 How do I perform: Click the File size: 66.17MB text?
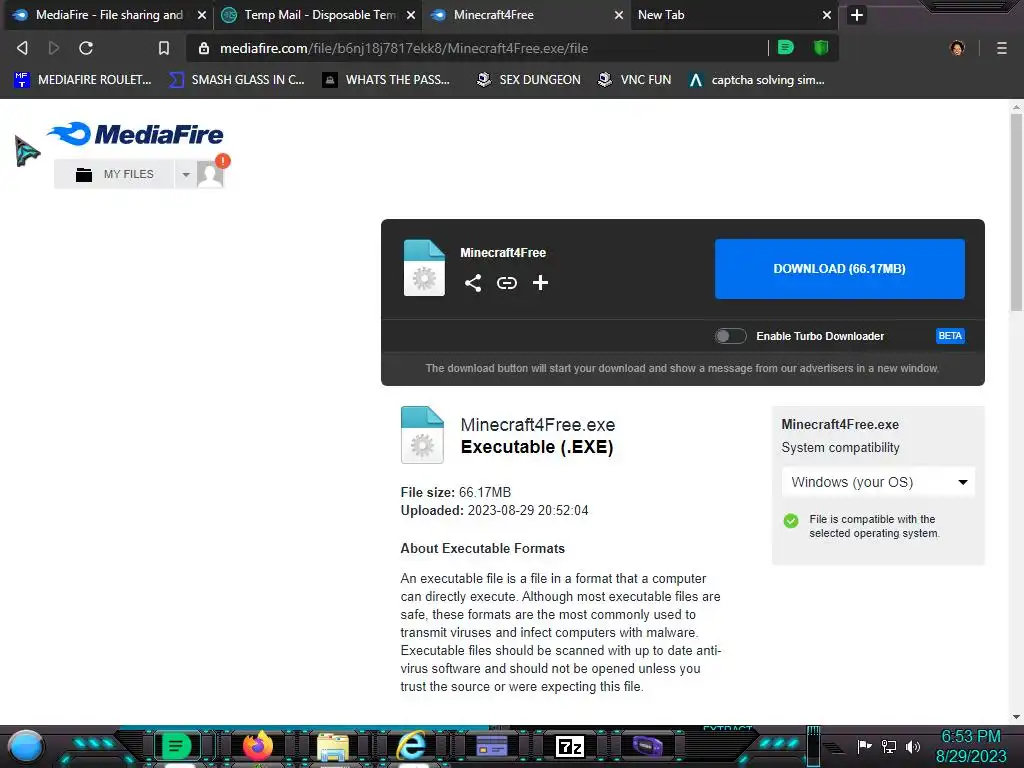[456, 492]
